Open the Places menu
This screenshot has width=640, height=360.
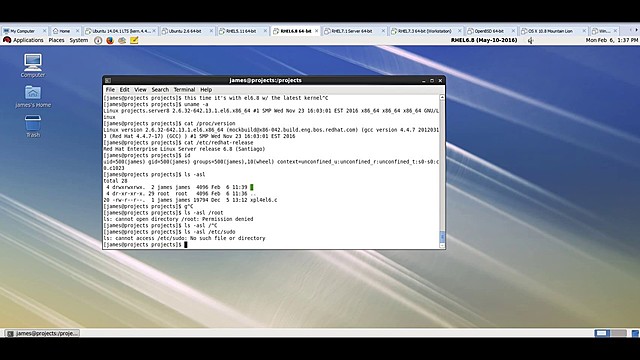(56, 40)
